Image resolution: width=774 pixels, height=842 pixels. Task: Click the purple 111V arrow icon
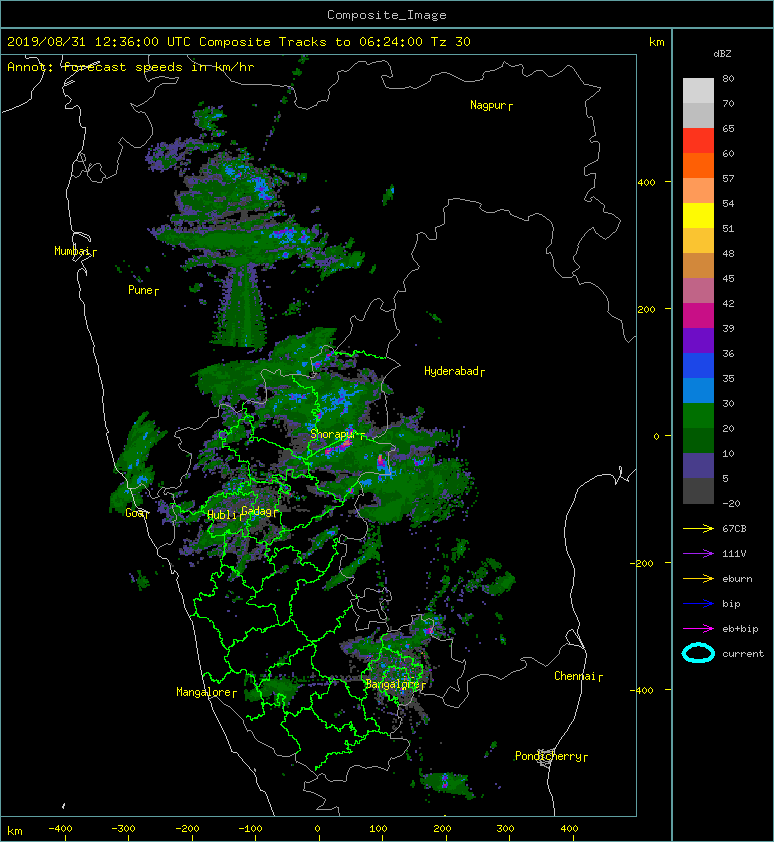698,554
